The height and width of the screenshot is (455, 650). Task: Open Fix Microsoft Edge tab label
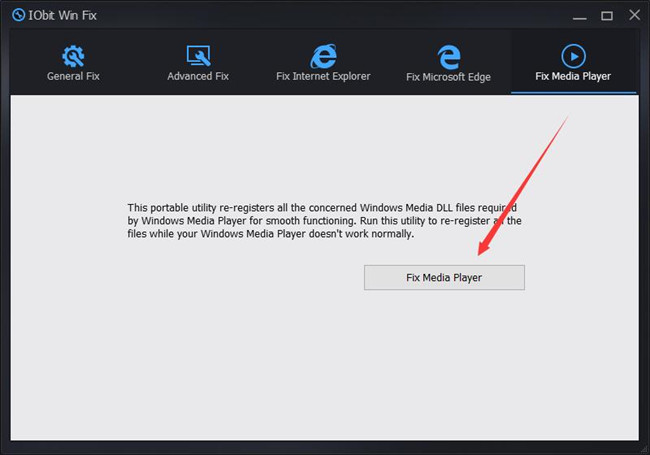[449, 77]
